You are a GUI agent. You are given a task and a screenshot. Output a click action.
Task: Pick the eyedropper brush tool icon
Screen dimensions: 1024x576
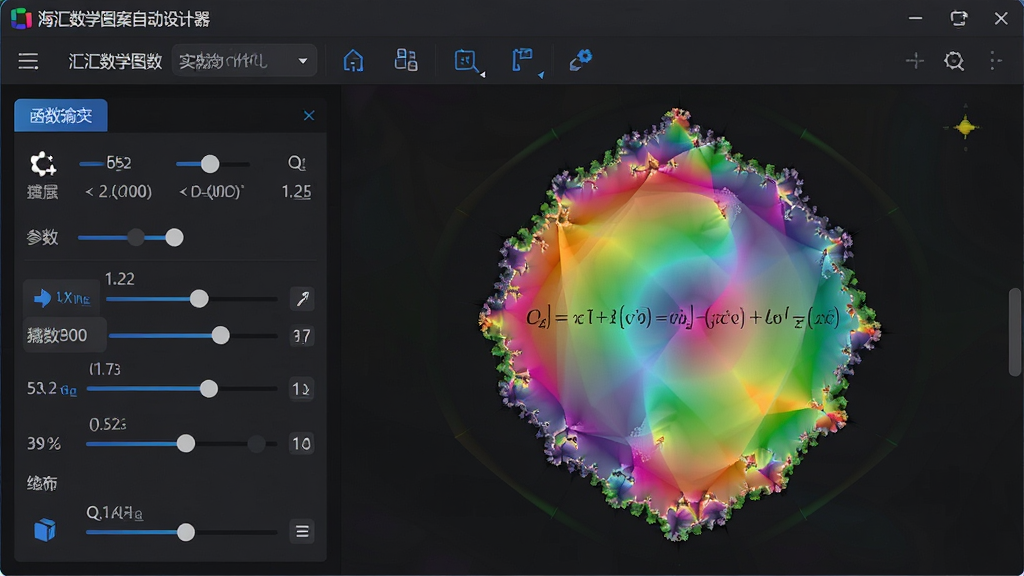(x=580, y=59)
